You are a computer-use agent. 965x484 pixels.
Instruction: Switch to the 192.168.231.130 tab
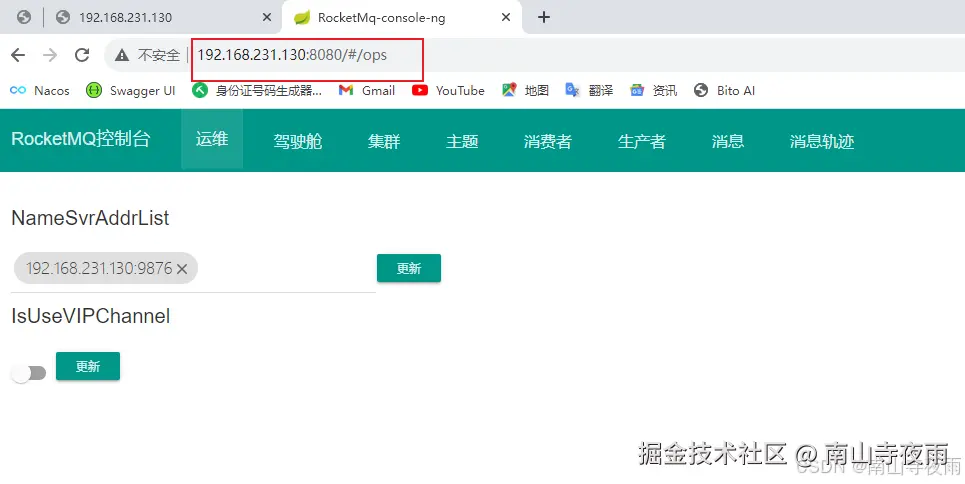(163, 17)
